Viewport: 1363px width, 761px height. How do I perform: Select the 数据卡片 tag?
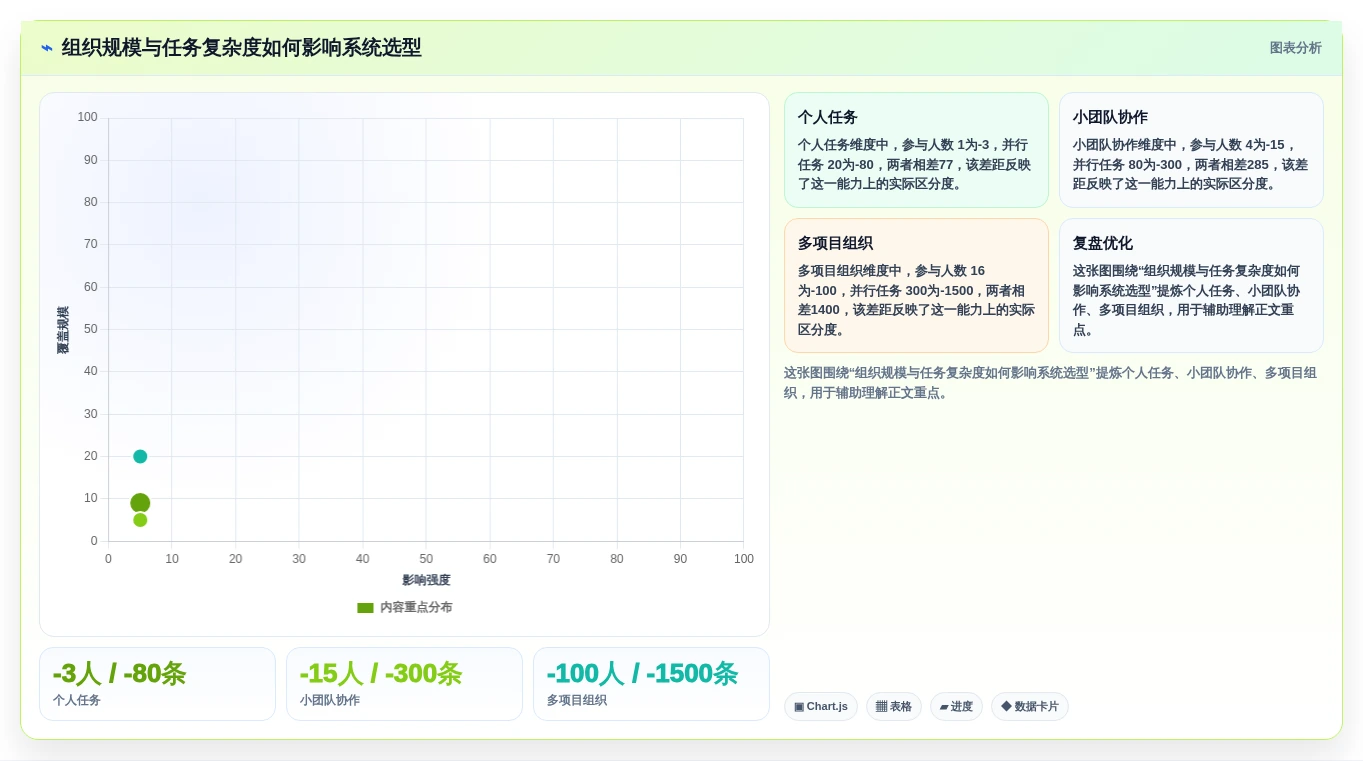(x=1030, y=707)
